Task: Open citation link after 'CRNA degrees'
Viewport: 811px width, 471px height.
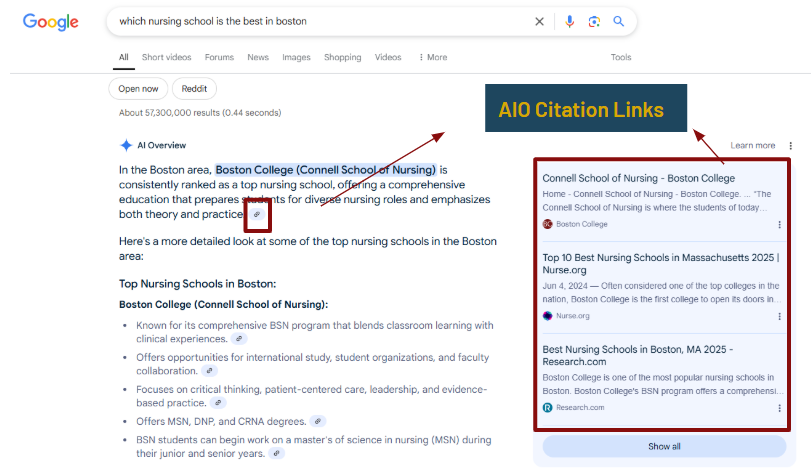Action: coord(318,421)
